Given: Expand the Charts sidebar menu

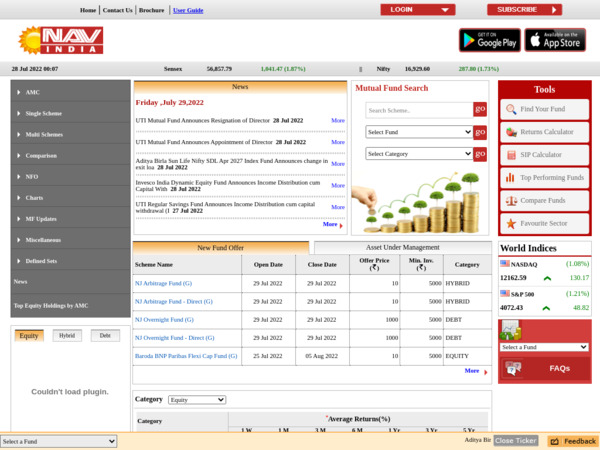Looking at the screenshot, I should pos(70,197).
